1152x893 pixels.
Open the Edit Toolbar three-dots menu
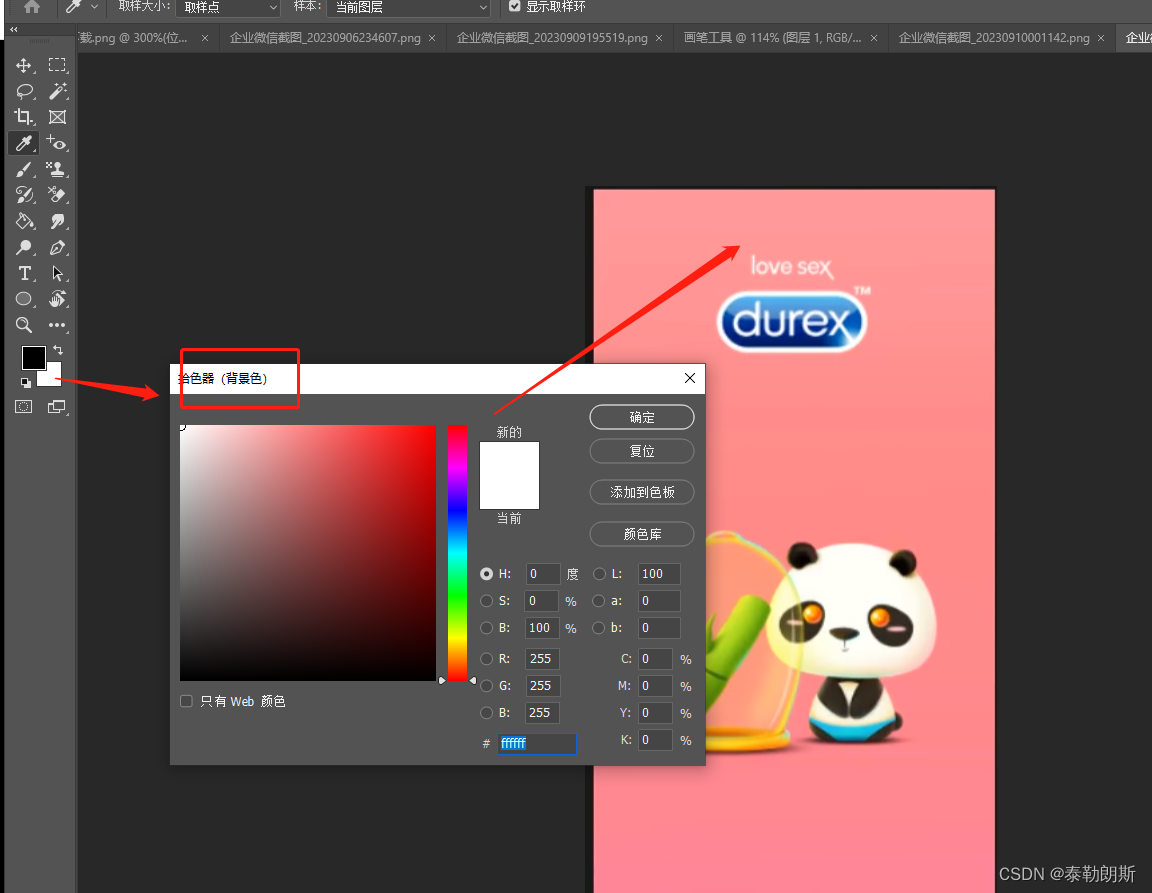(x=57, y=325)
